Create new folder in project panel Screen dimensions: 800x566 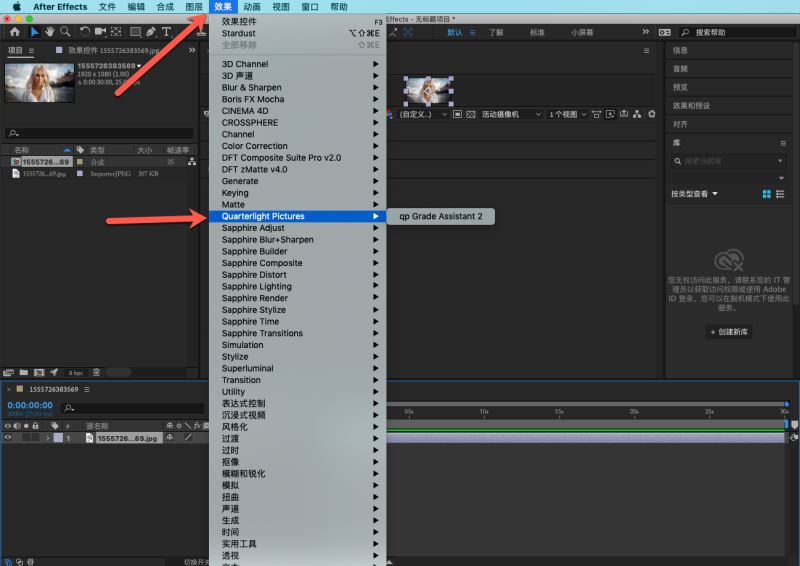pos(23,373)
